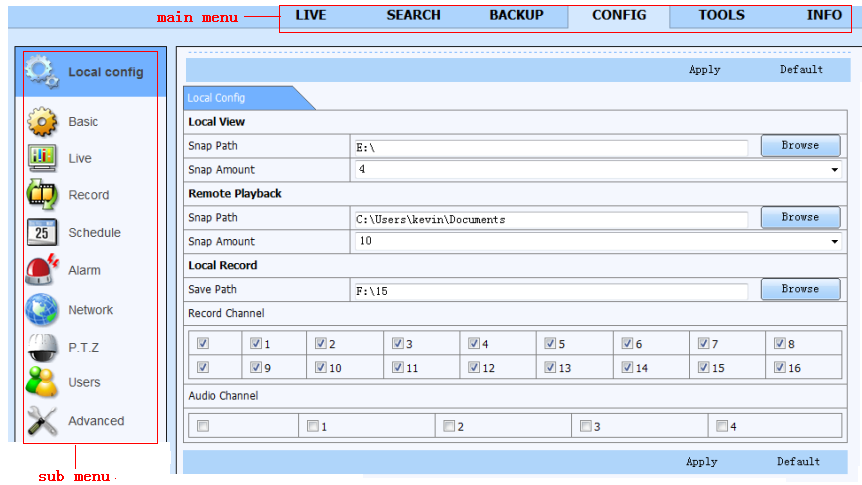Enable audio channel 3

[585, 426]
